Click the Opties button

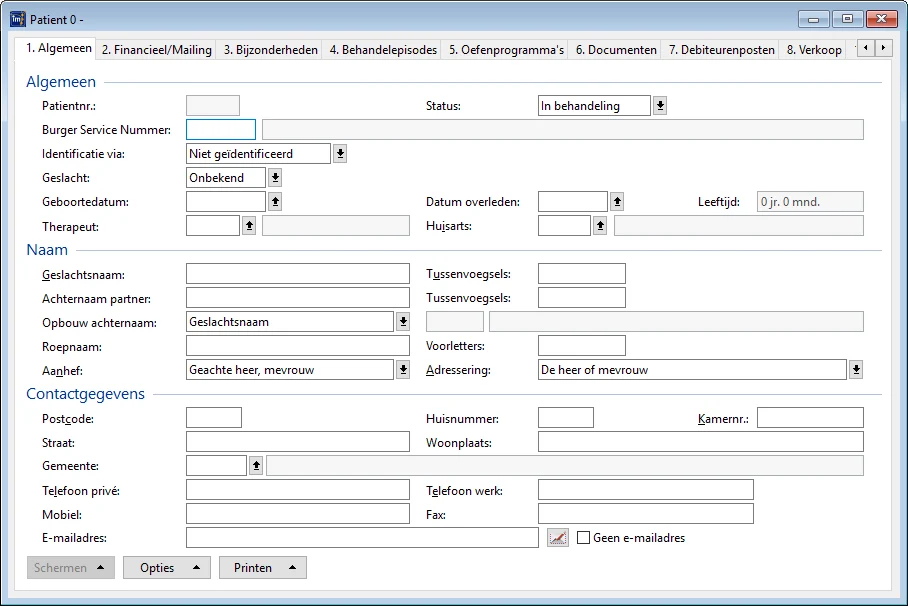point(167,568)
